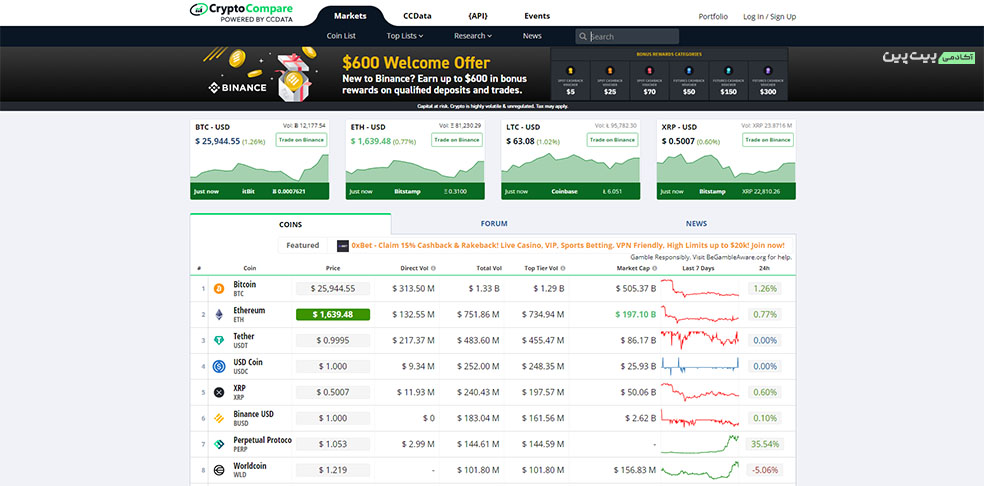984x486 pixels.
Task: Click the Featured label
Action: (x=302, y=246)
